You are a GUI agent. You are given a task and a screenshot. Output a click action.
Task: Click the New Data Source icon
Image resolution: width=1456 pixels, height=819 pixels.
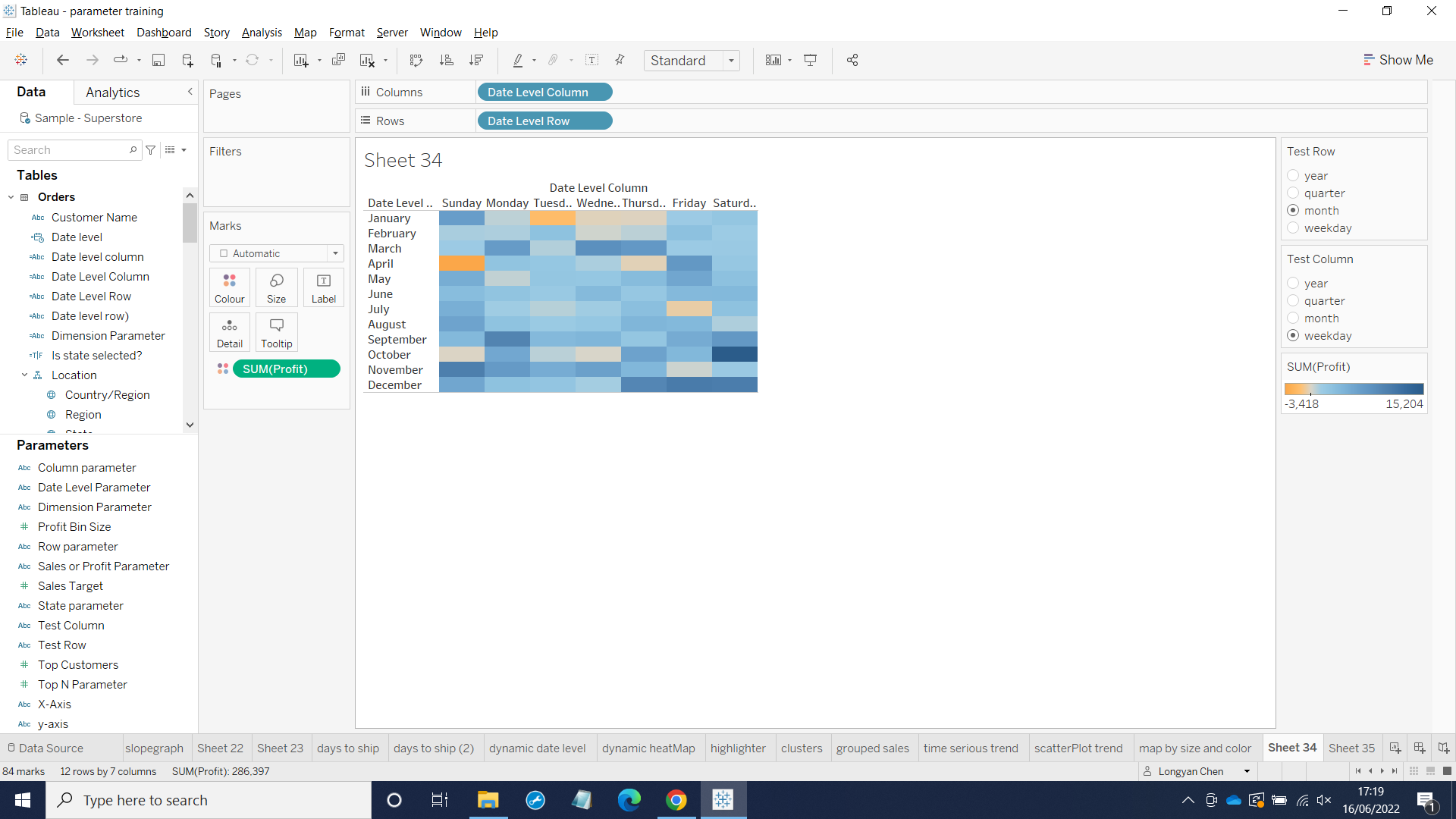pyautogui.click(x=187, y=61)
